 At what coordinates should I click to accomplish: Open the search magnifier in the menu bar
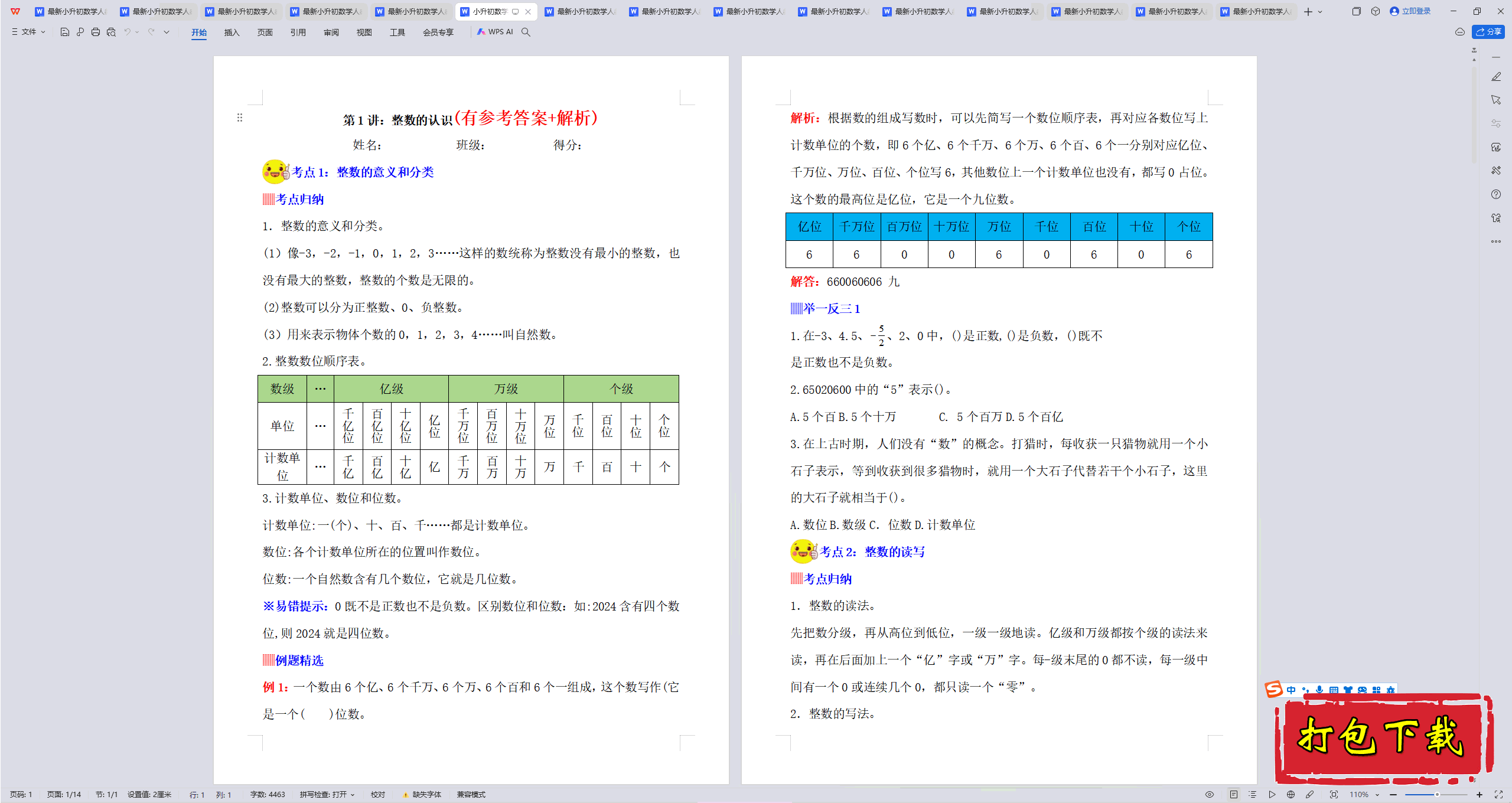(526, 32)
